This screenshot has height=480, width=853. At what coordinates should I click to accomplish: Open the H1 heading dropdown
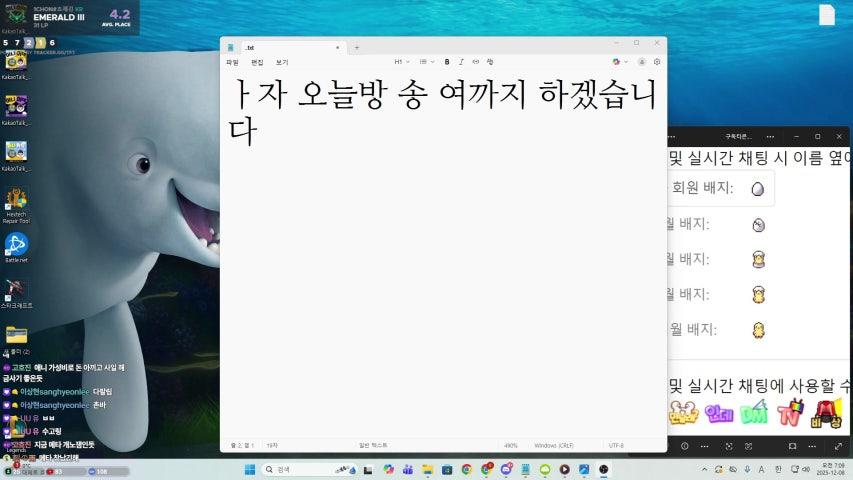[x=402, y=62]
